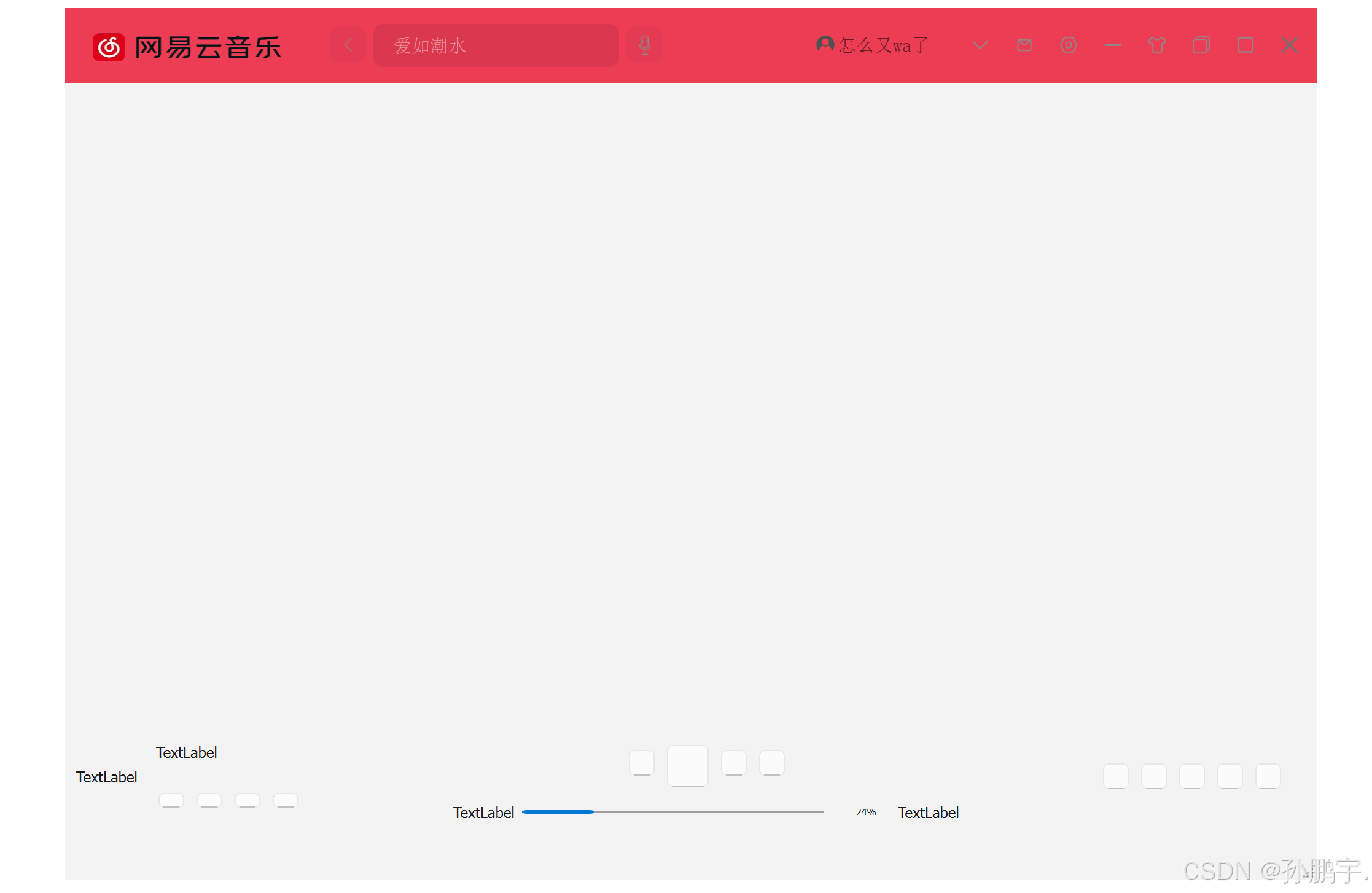Viewport: 1372px width, 893px height.
Task: Click the NetEase Cloud Music logo icon
Action: [109, 47]
